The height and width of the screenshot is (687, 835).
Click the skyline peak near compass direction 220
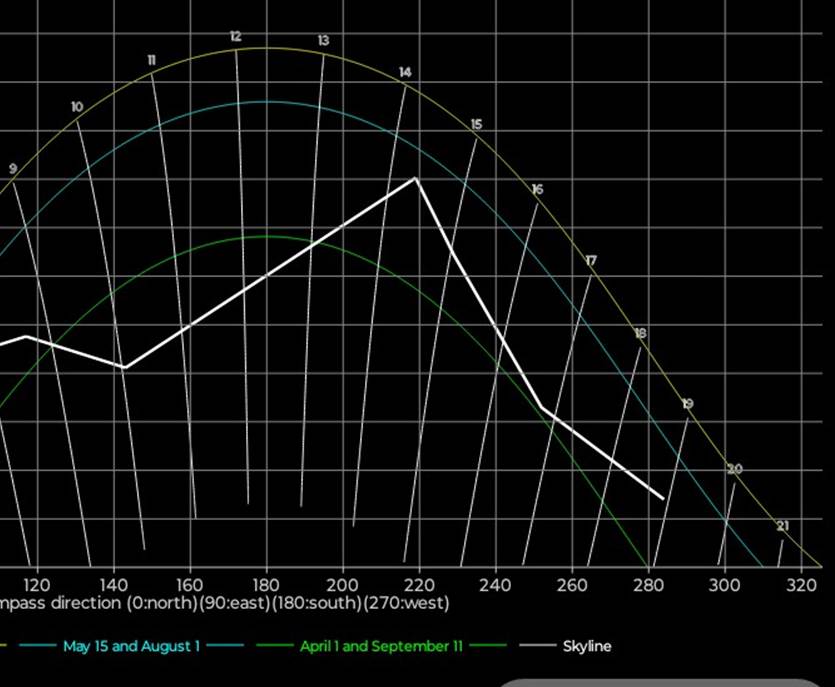point(416,178)
